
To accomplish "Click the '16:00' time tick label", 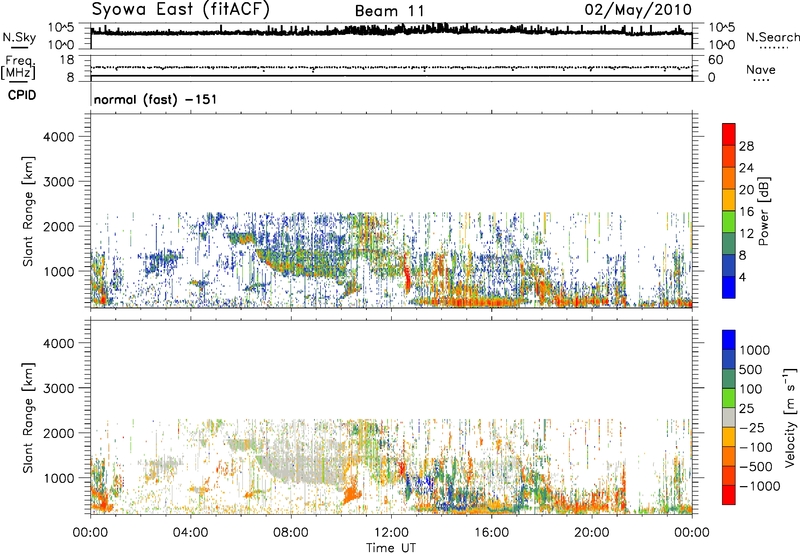I will point(491,533).
